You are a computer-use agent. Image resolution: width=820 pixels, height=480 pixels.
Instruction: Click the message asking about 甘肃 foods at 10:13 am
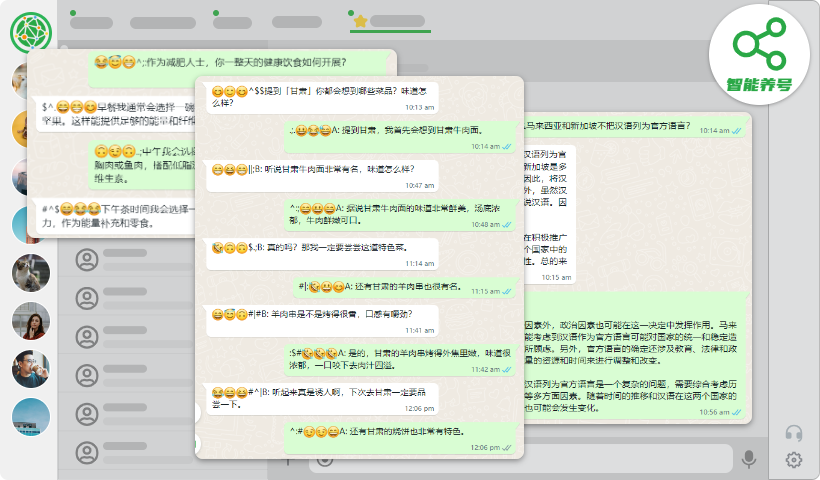322,96
